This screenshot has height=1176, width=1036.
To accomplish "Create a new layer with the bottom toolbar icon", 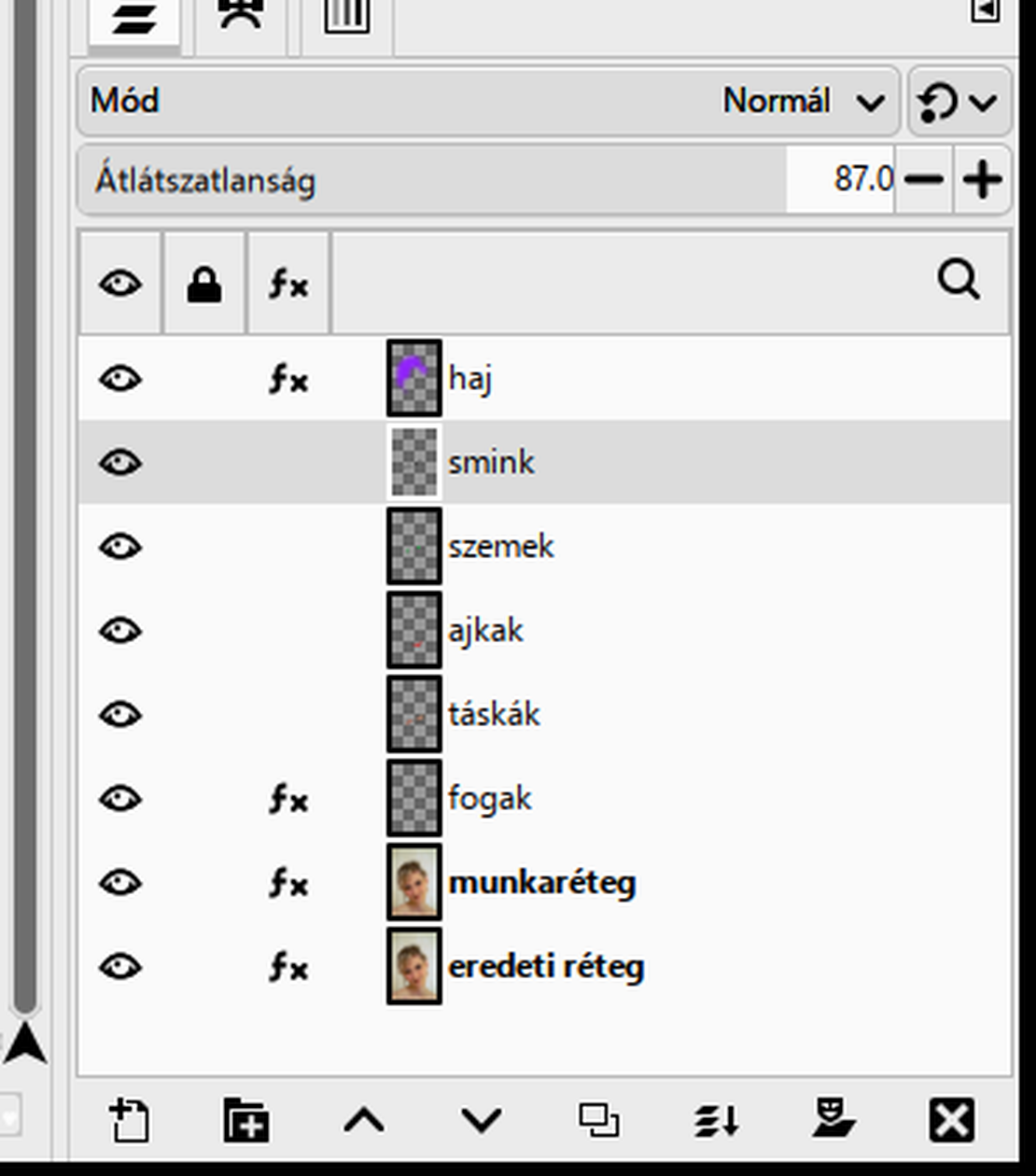I will (129, 1119).
